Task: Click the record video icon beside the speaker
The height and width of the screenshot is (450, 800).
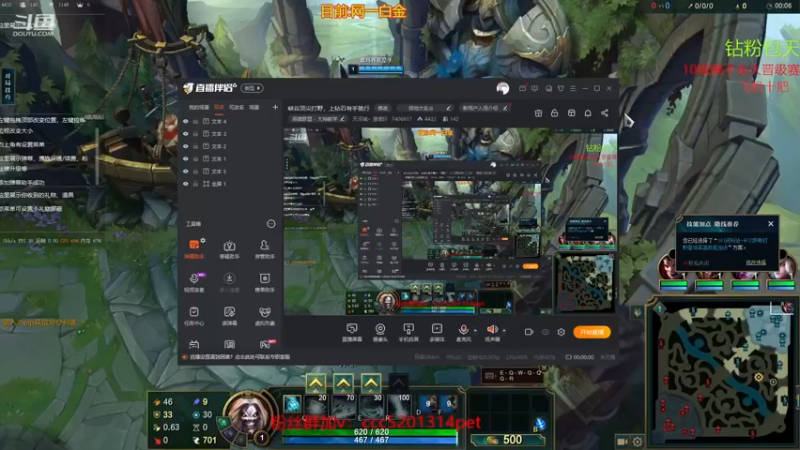Action: 529,332
